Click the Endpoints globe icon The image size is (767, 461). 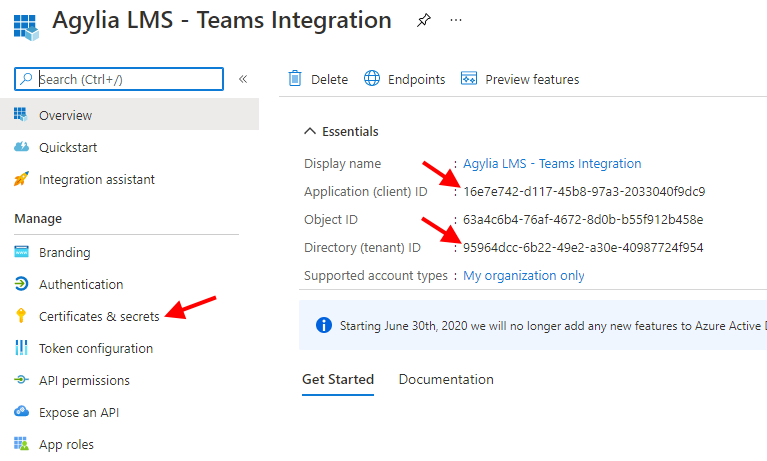click(x=372, y=78)
